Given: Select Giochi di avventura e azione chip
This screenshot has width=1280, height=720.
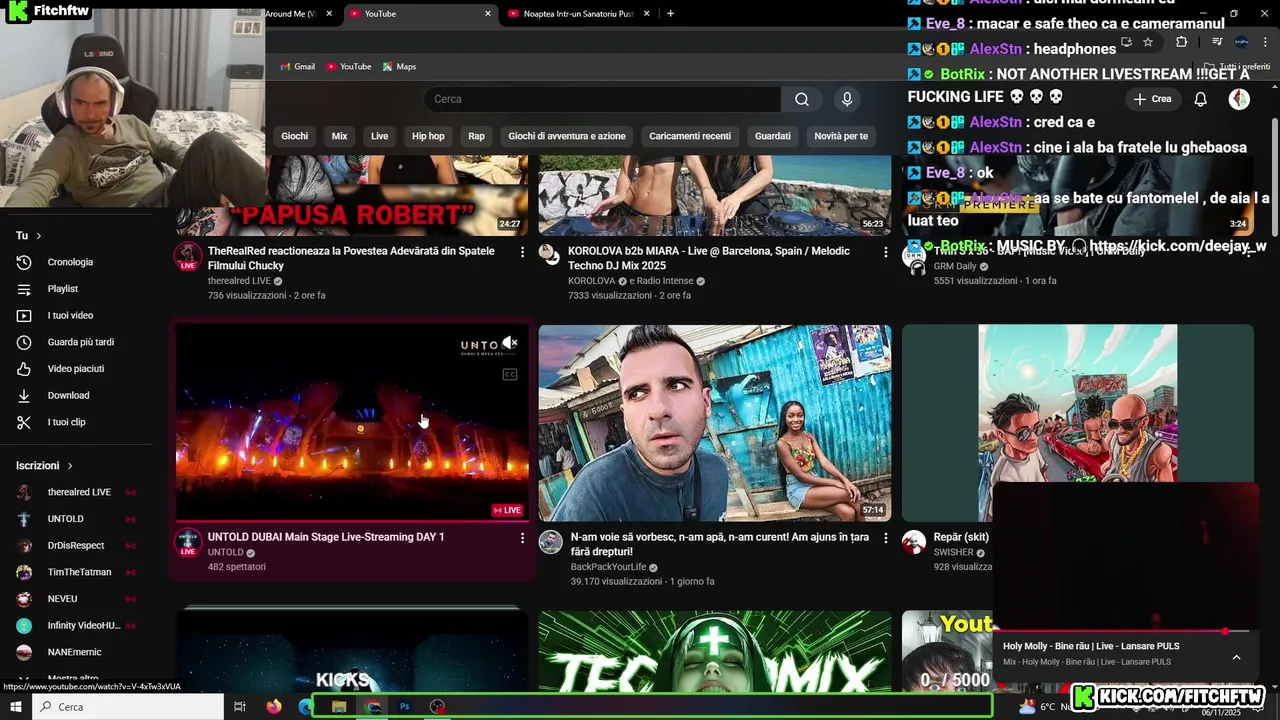Looking at the screenshot, I should pos(566,136).
